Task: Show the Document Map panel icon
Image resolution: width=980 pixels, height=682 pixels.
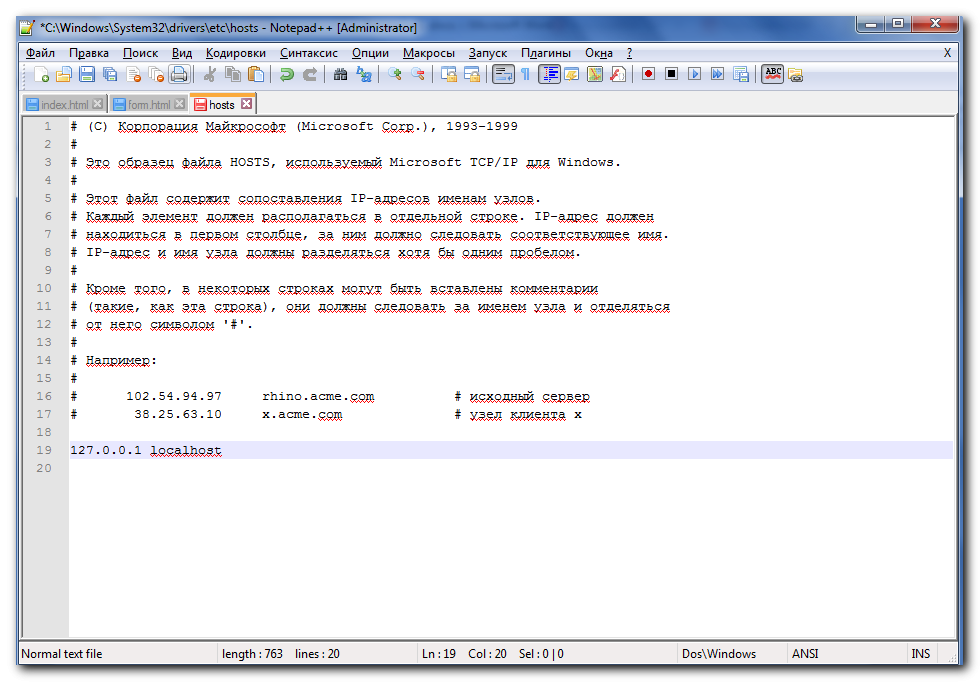Action: pyautogui.click(x=595, y=74)
